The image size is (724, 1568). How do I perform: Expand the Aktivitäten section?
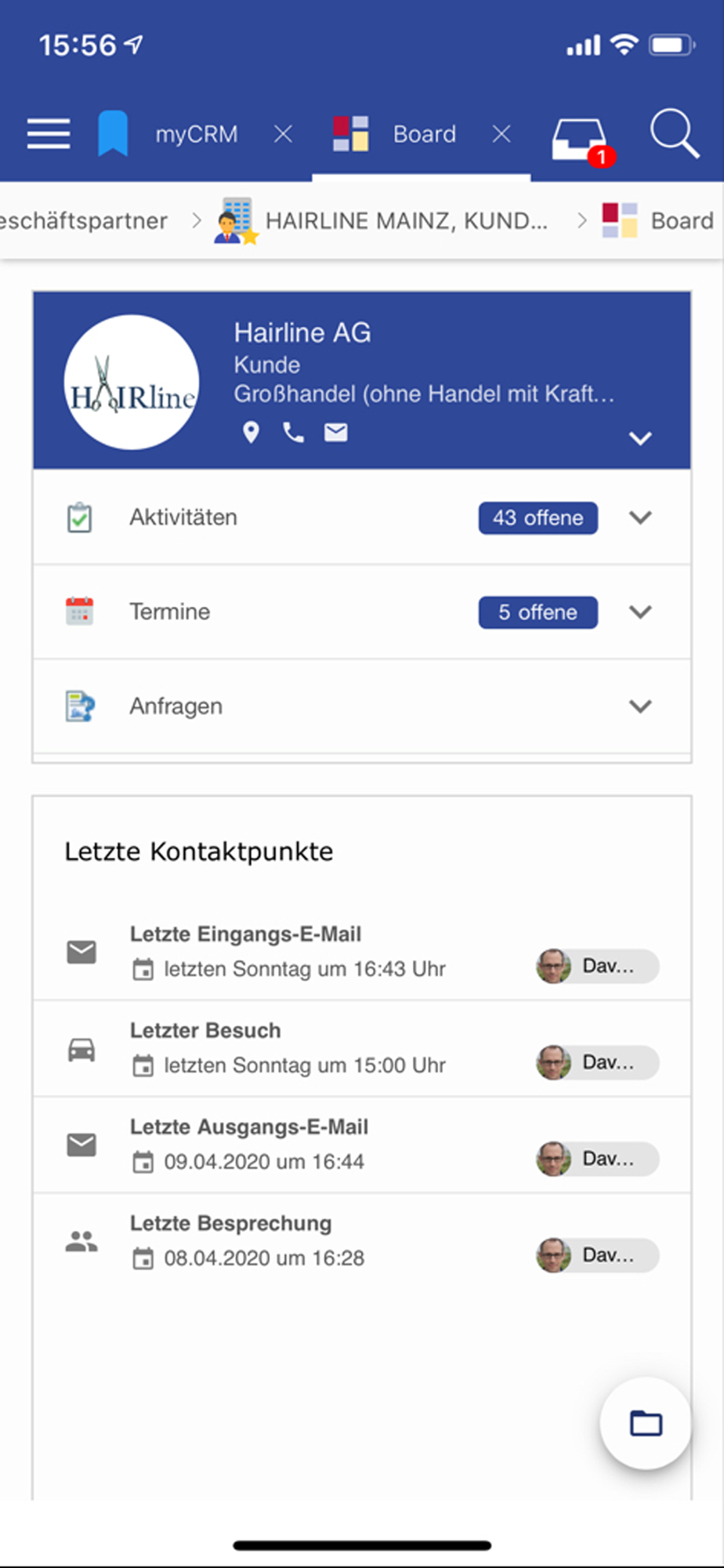pos(640,517)
